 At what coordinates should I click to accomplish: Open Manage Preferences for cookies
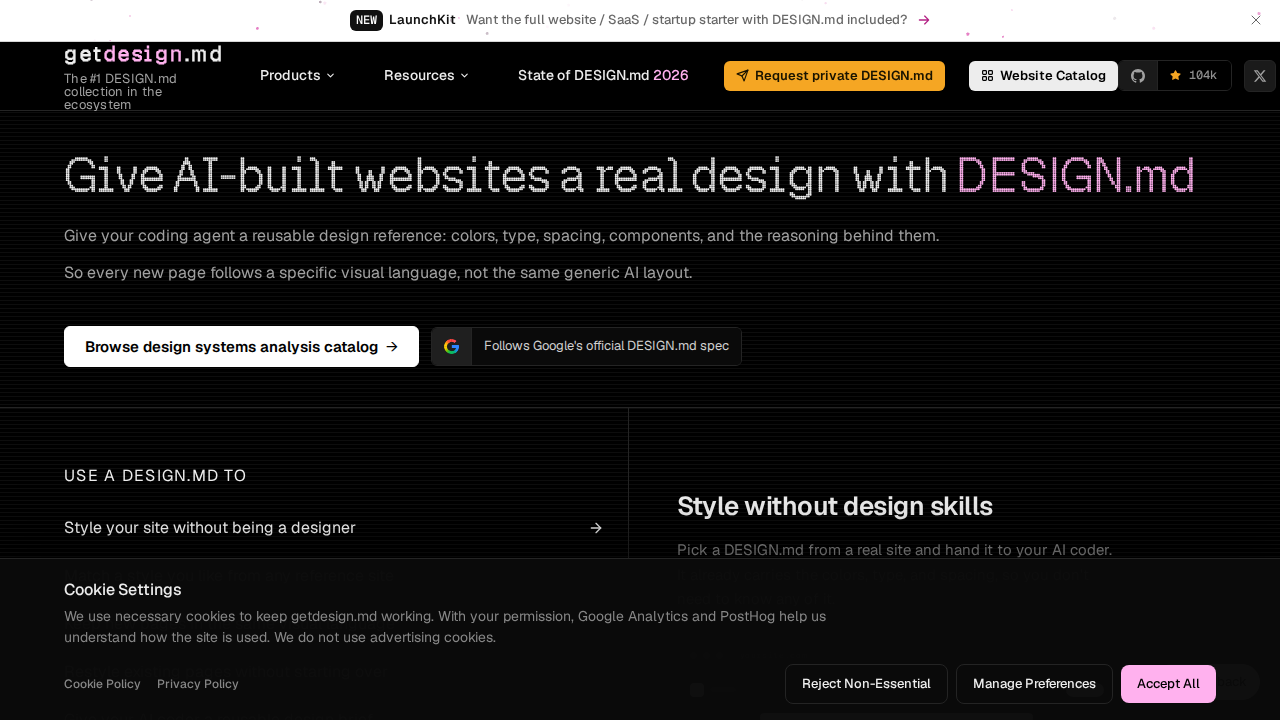(x=1034, y=684)
